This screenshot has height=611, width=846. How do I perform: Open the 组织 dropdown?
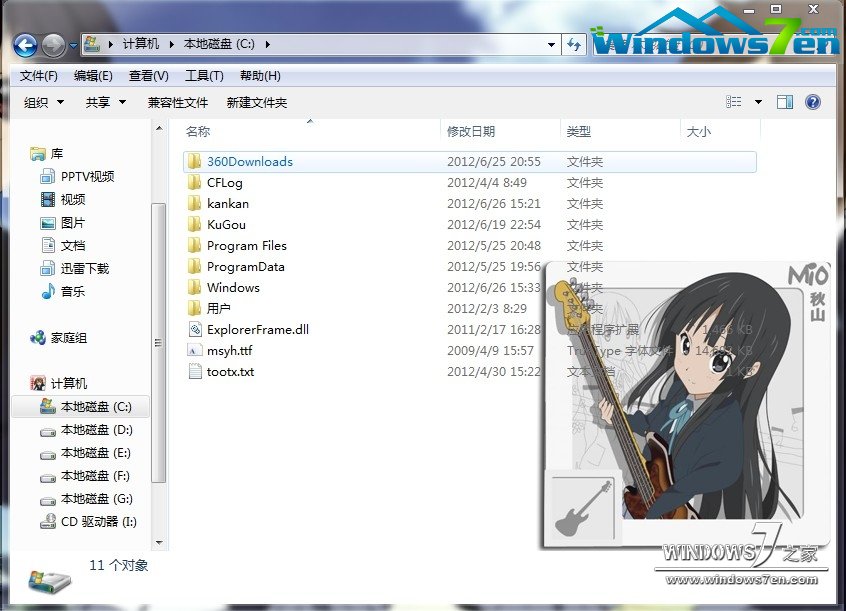coord(44,103)
